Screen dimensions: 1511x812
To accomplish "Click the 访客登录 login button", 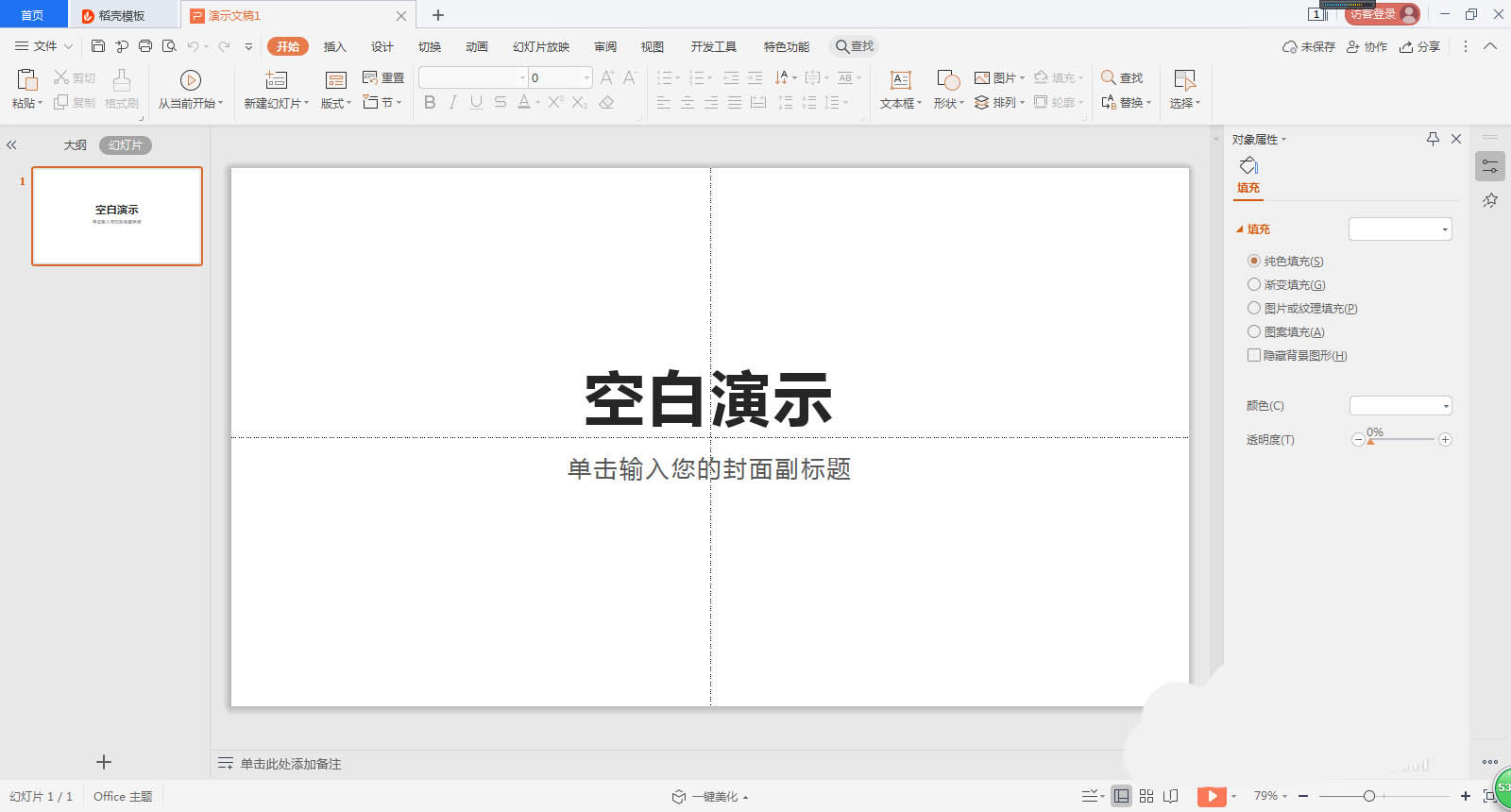I will tap(1383, 14).
